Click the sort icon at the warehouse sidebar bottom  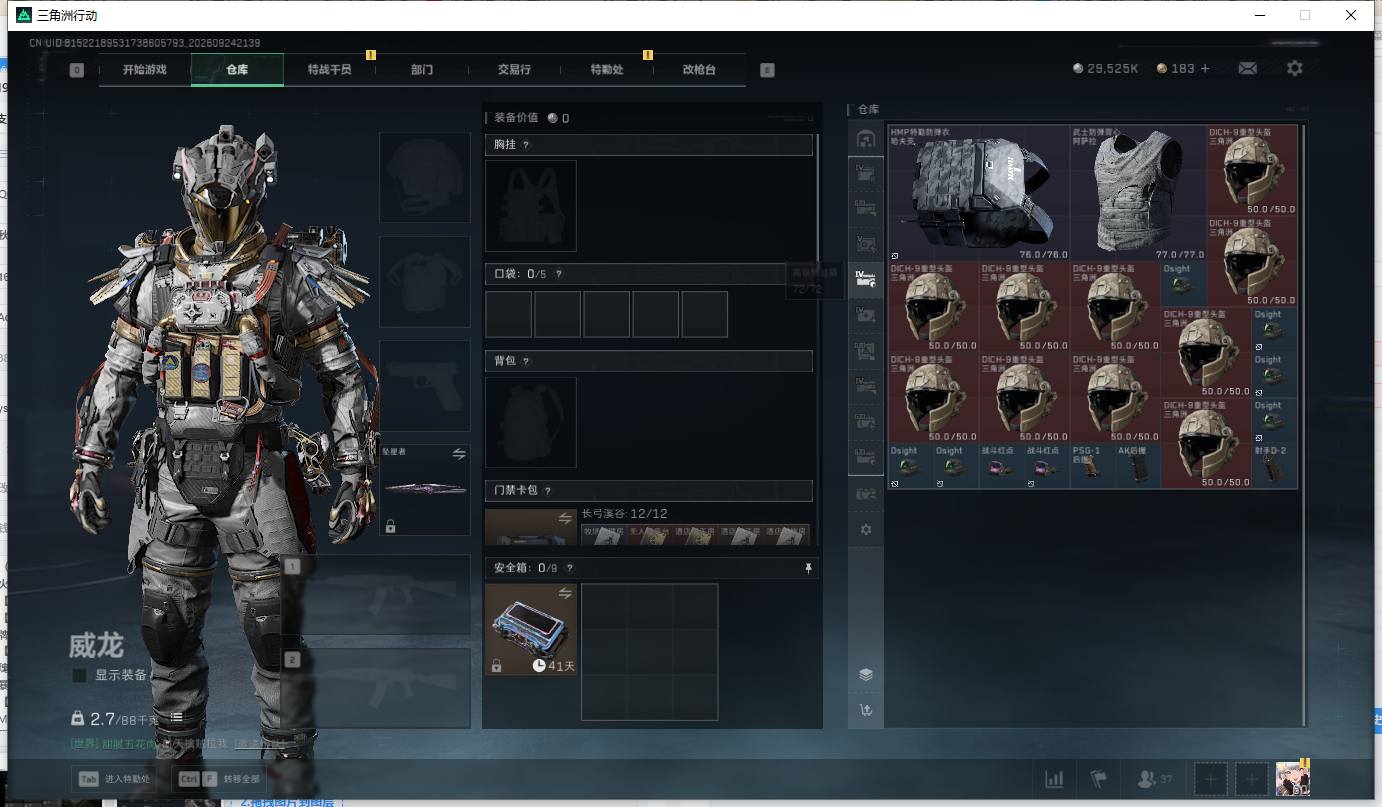[x=866, y=710]
